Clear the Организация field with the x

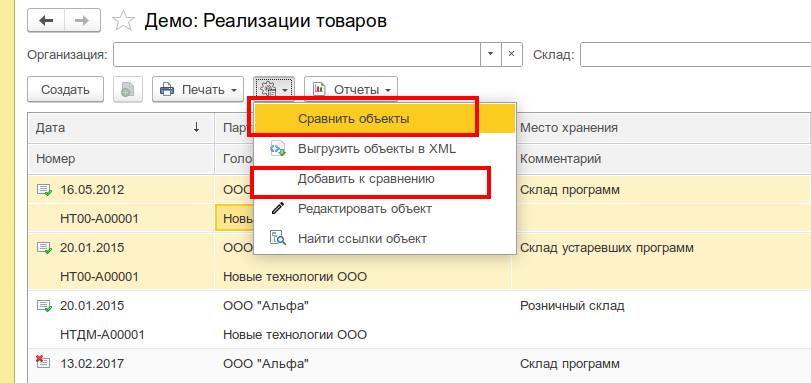pos(512,54)
